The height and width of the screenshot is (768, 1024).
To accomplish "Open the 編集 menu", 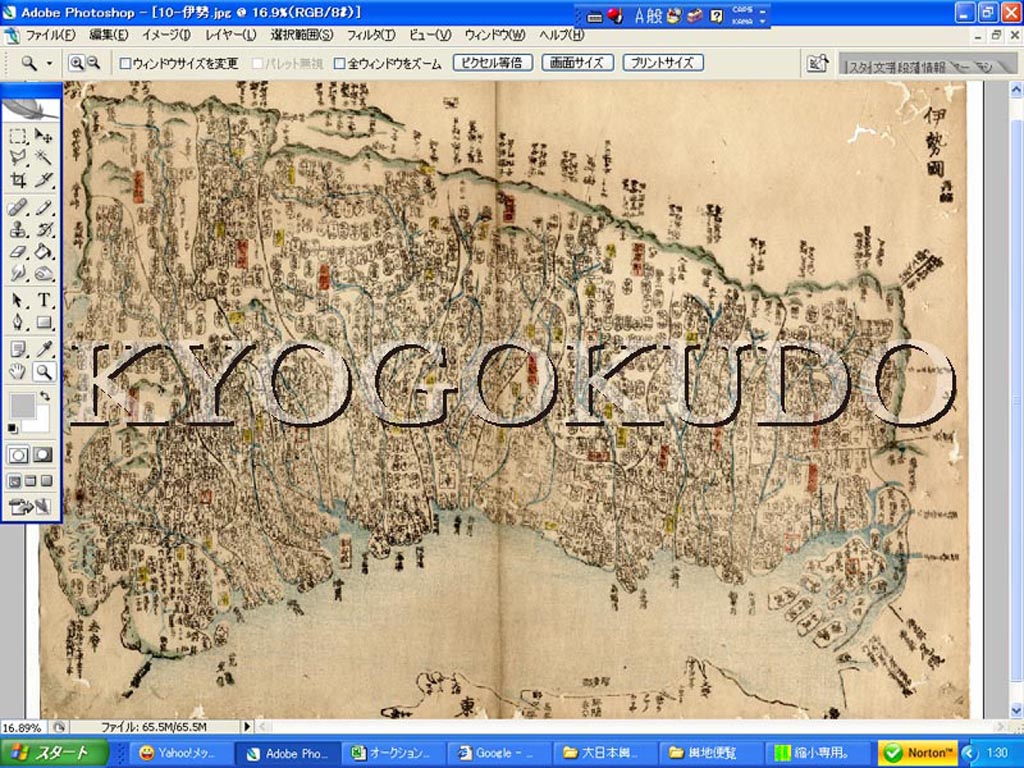I will pos(108,35).
